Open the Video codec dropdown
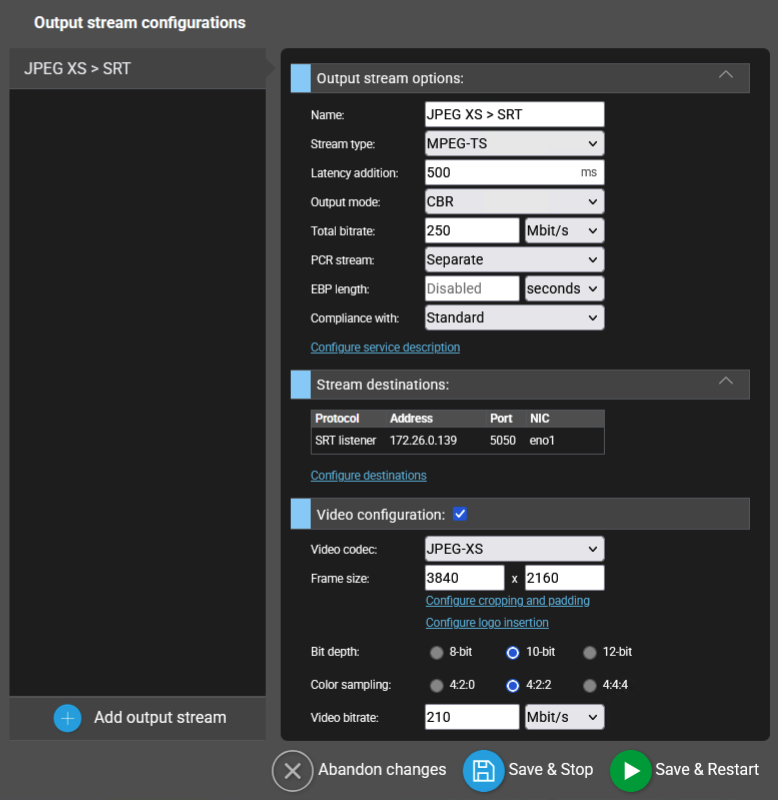 [x=514, y=549]
